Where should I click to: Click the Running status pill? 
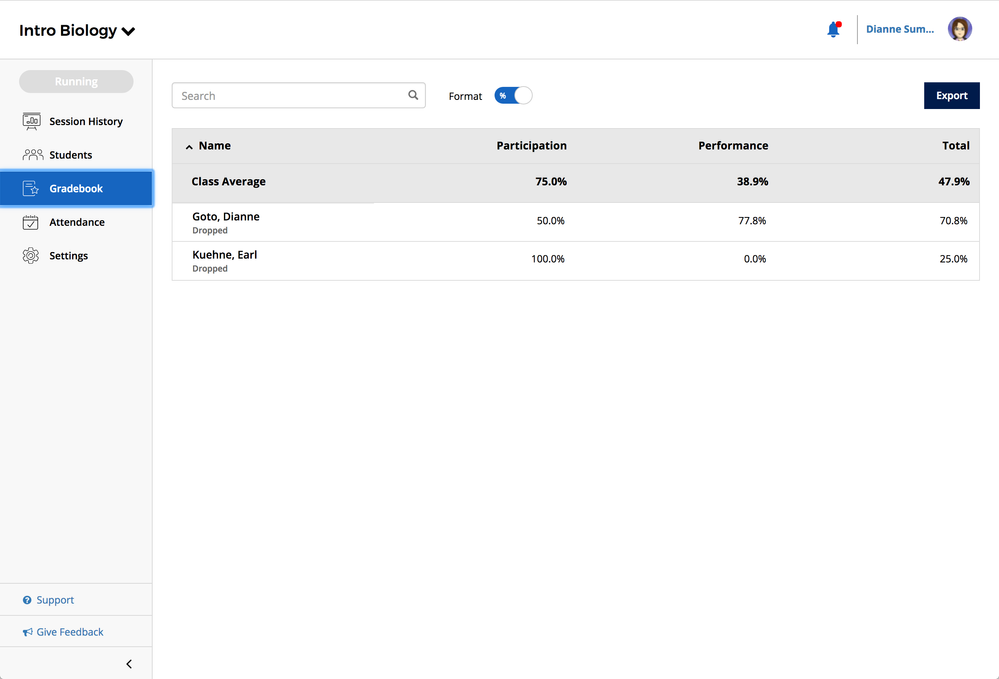(x=76, y=82)
